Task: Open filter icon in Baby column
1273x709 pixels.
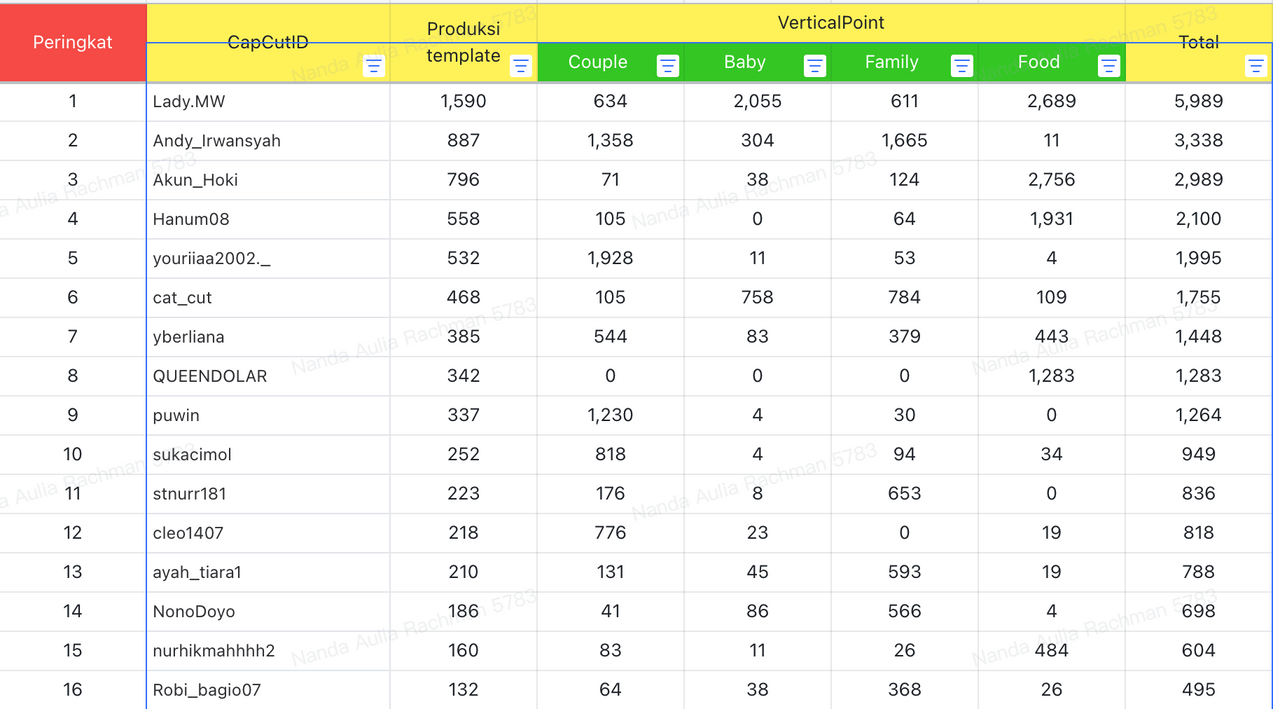Action: 814,66
